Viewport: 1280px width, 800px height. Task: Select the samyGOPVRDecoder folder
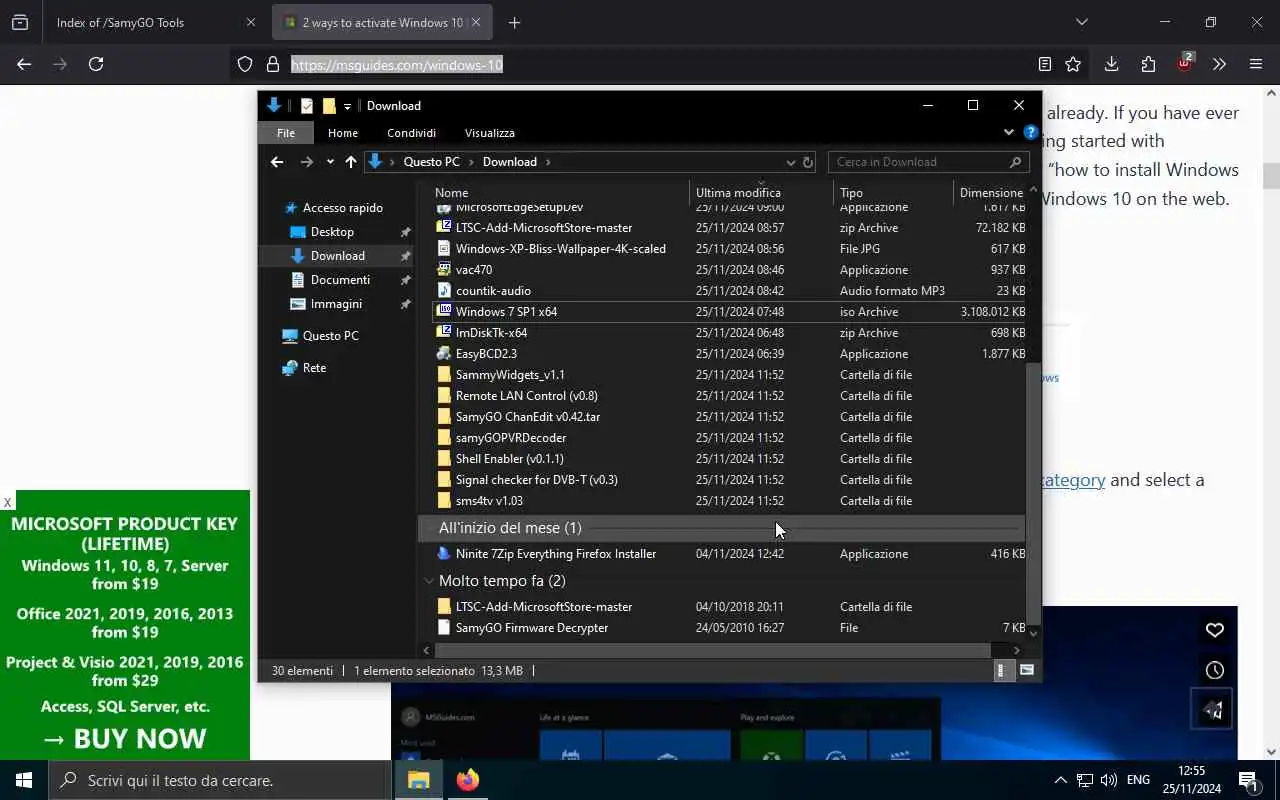[730, 438]
